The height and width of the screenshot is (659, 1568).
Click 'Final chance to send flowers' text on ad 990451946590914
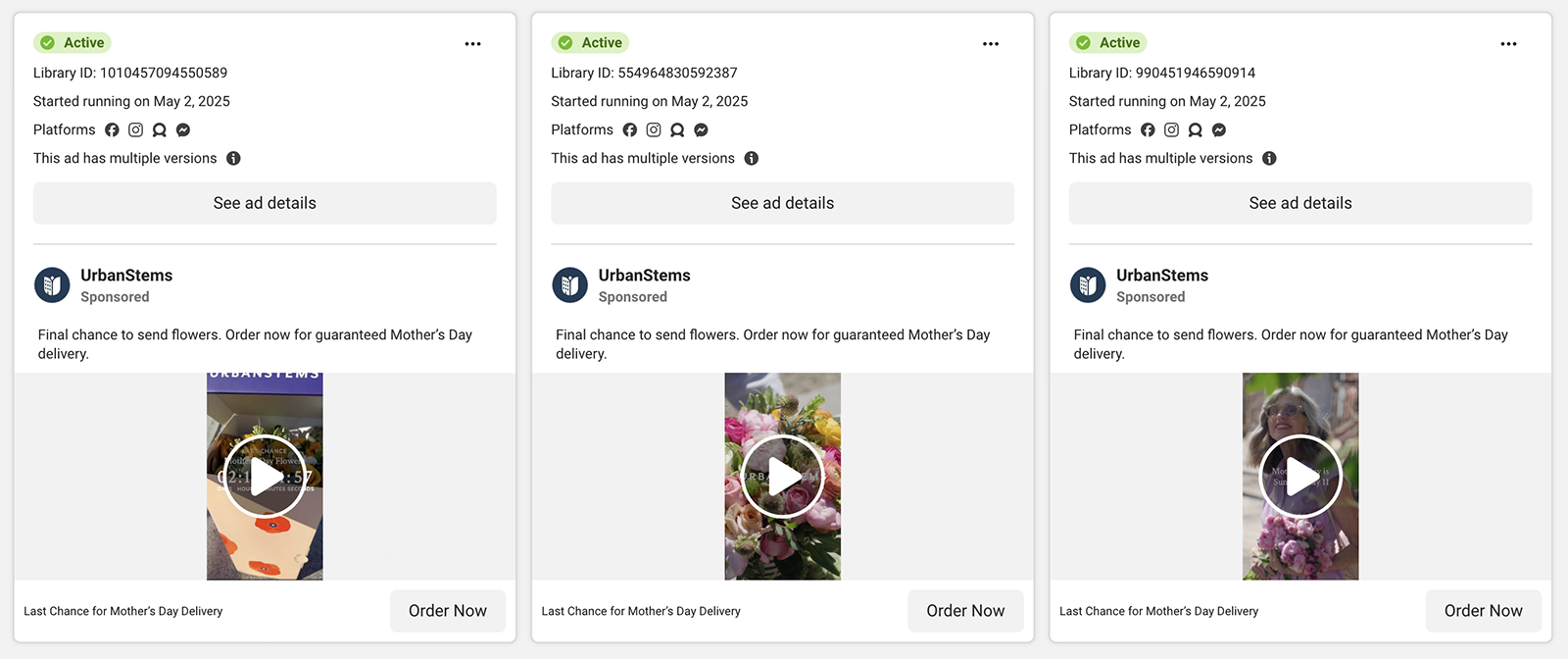coord(1291,344)
